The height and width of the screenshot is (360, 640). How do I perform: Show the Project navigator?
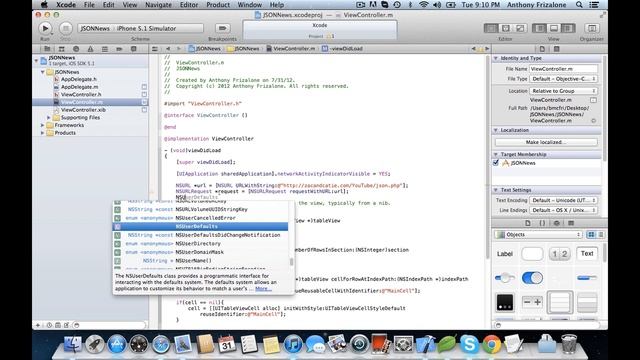point(47,49)
